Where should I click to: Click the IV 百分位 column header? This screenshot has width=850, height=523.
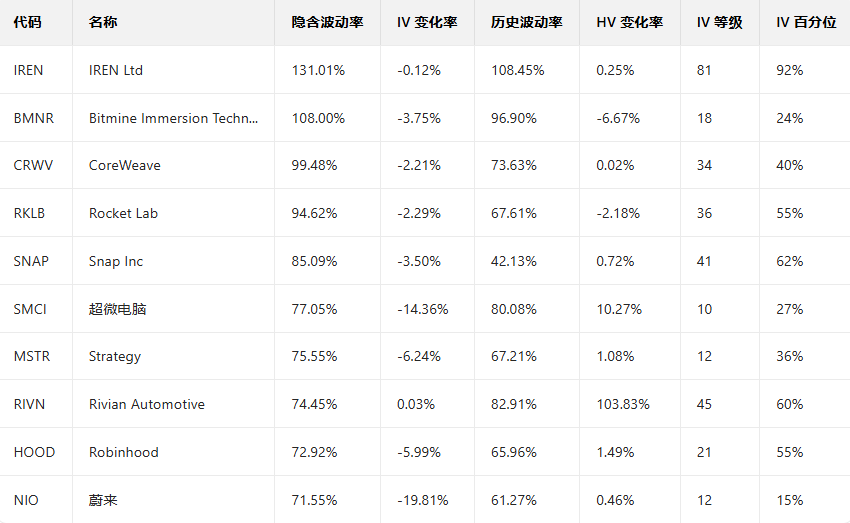pyautogui.click(x=806, y=22)
